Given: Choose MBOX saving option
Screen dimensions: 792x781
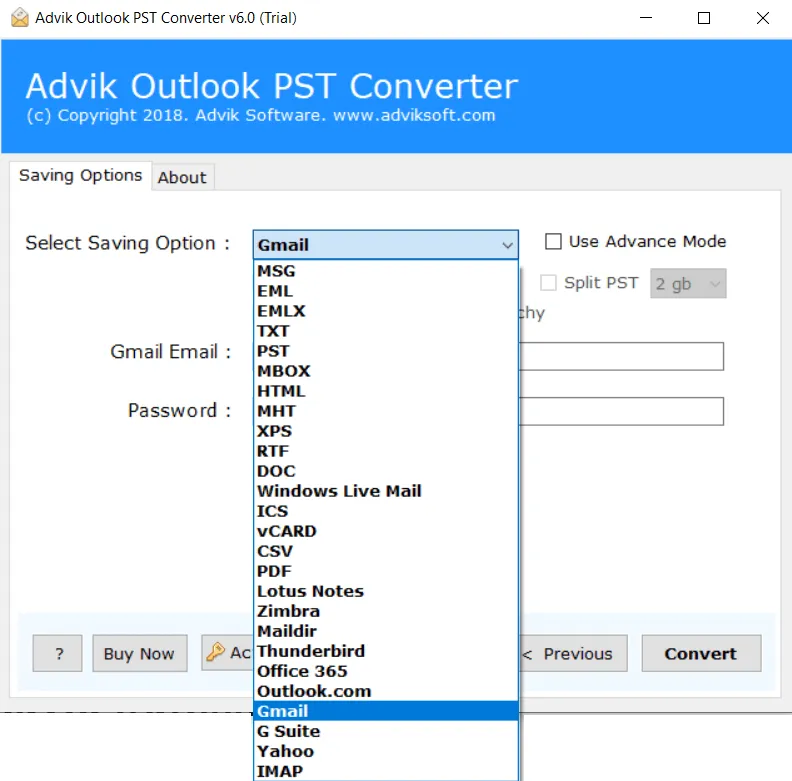Looking at the screenshot, I should click(x=386, y=371).
